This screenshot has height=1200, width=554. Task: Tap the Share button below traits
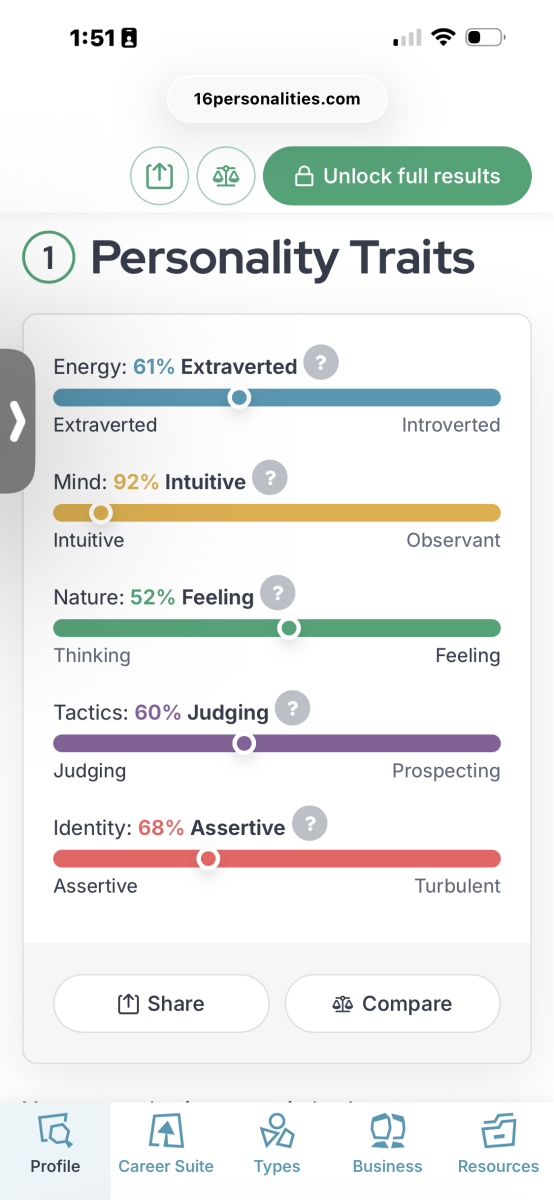pos(161,1003)
